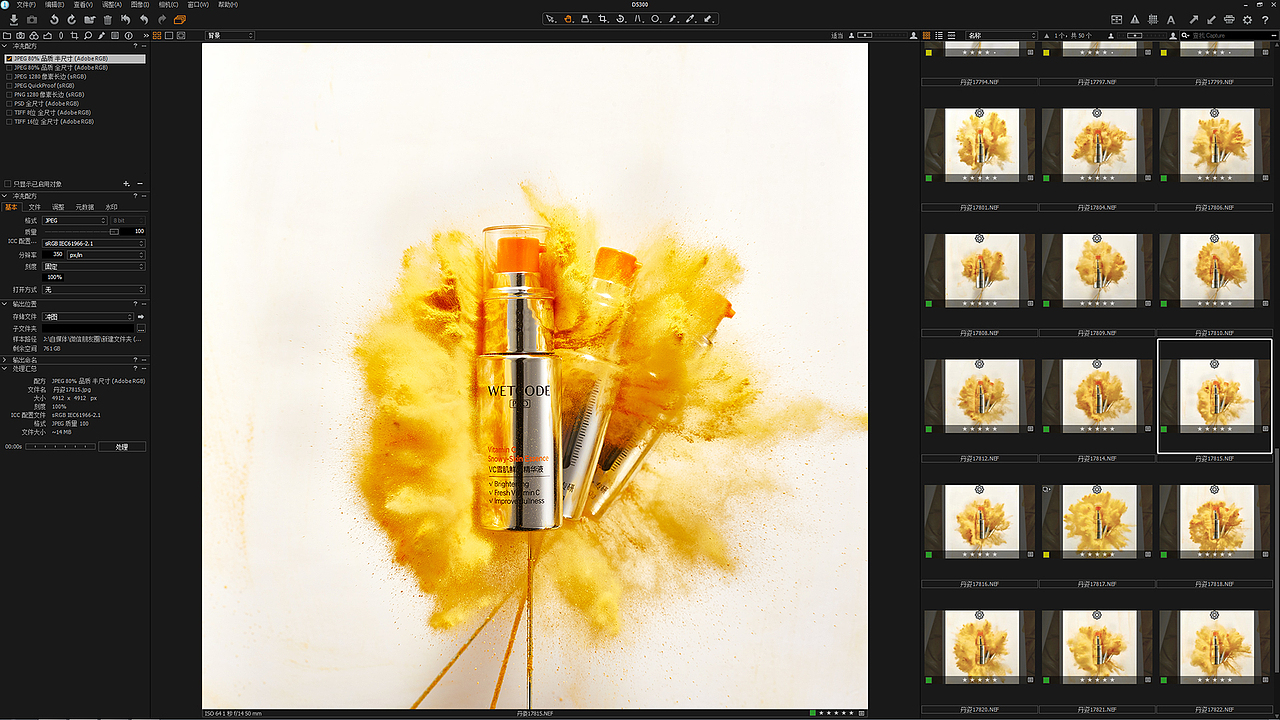
Task: Open the Capture camera tool tab
Action: (x=20, y=35)
